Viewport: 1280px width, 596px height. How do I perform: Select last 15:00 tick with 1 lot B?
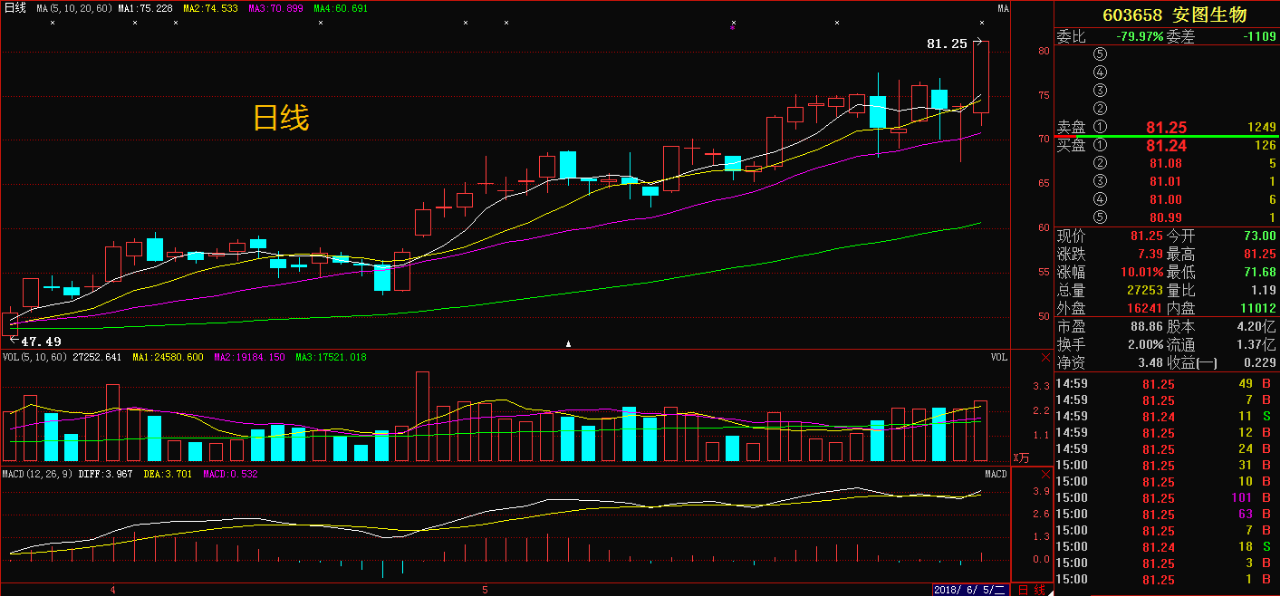pyautogui.click(x=1167, y=579)
